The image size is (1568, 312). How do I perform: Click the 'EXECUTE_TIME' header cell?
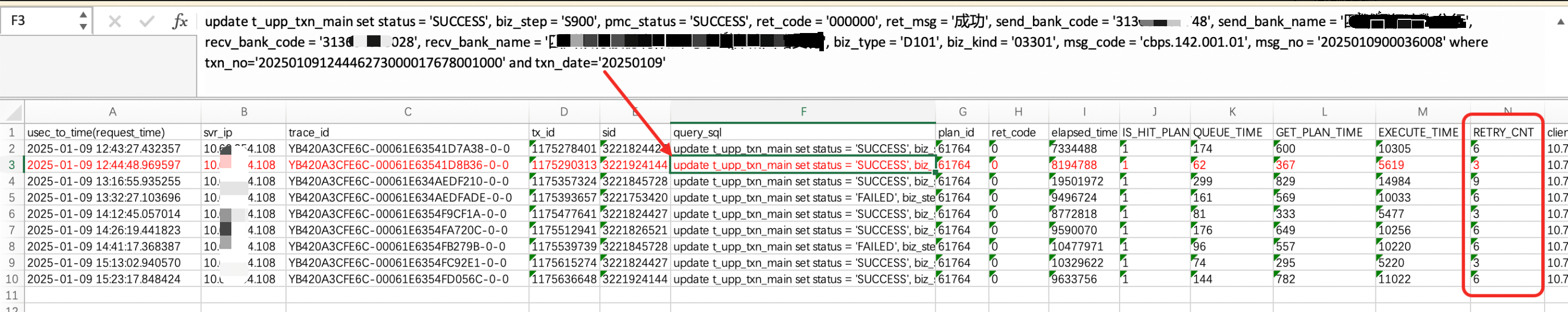(x=1423, y=133)
